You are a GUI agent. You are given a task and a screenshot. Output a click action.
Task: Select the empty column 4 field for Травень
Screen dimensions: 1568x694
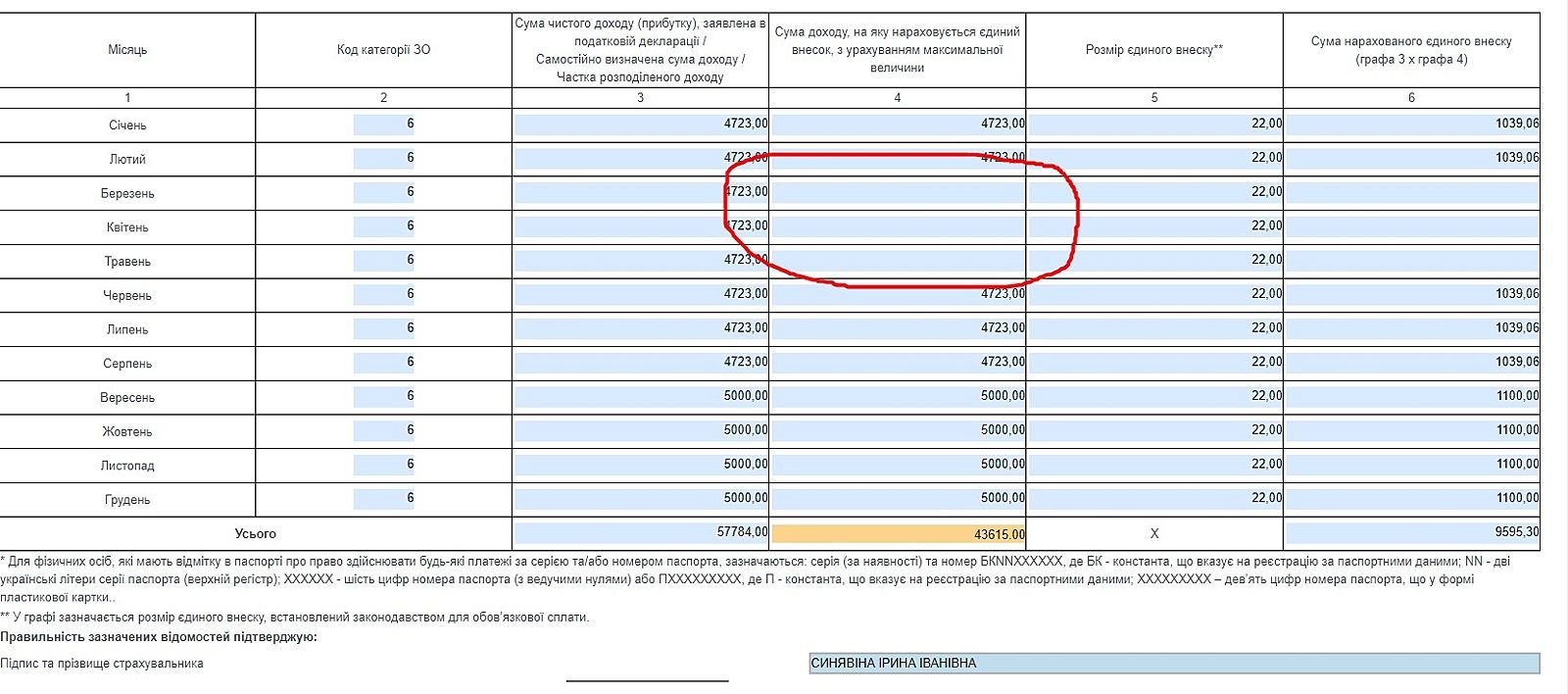coord(898,261)
